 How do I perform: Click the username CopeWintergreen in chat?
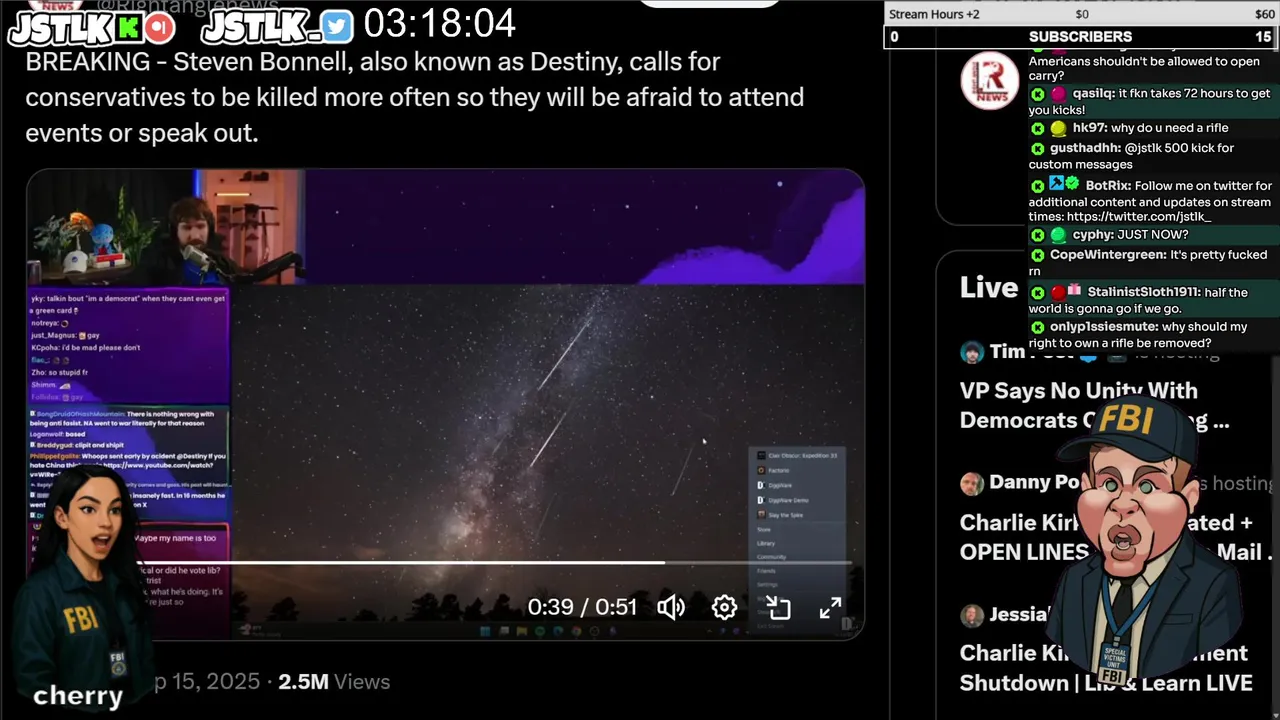pyautogui.click(x=1108, y=255)
